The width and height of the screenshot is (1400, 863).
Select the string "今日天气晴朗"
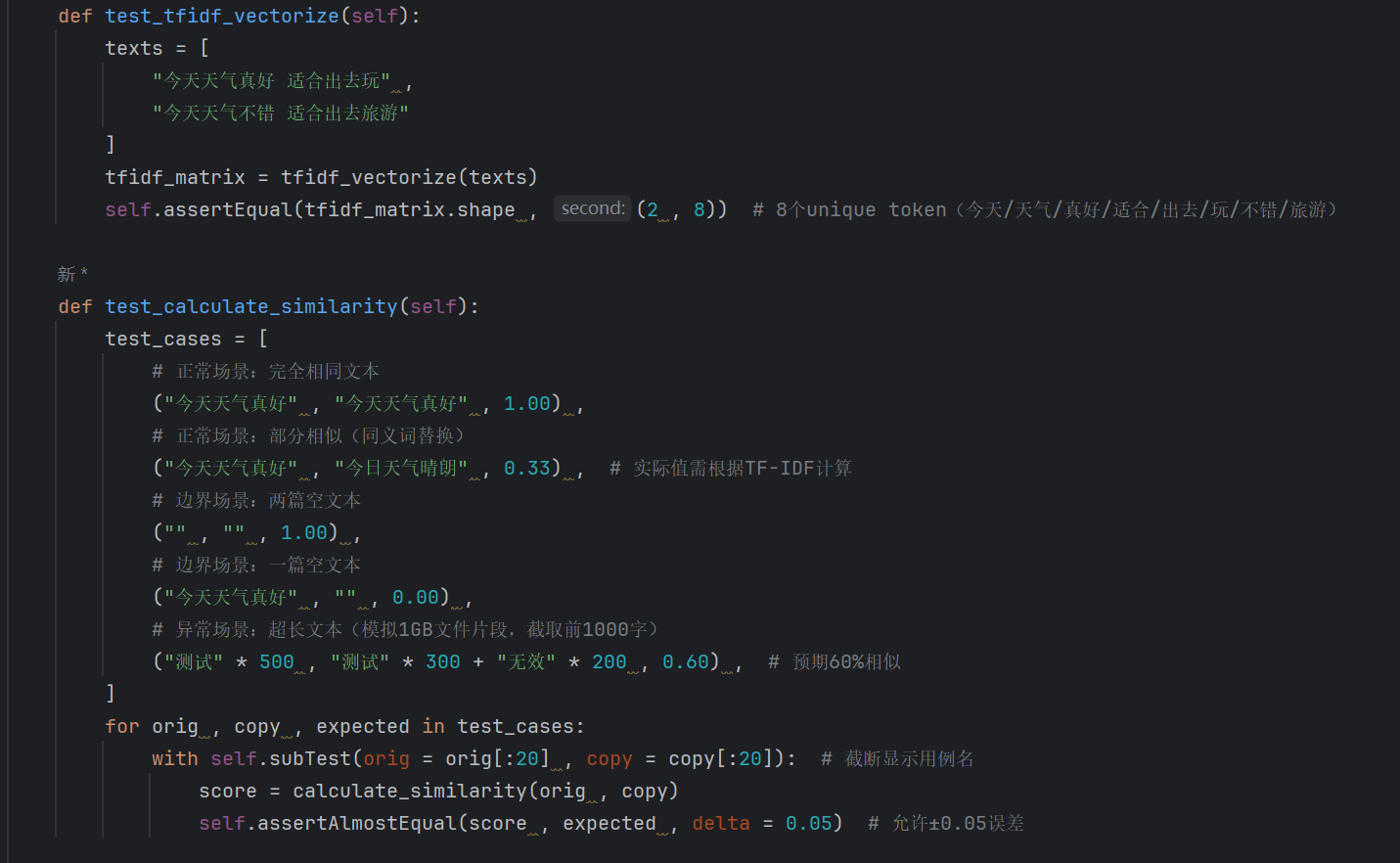point(401,468)
